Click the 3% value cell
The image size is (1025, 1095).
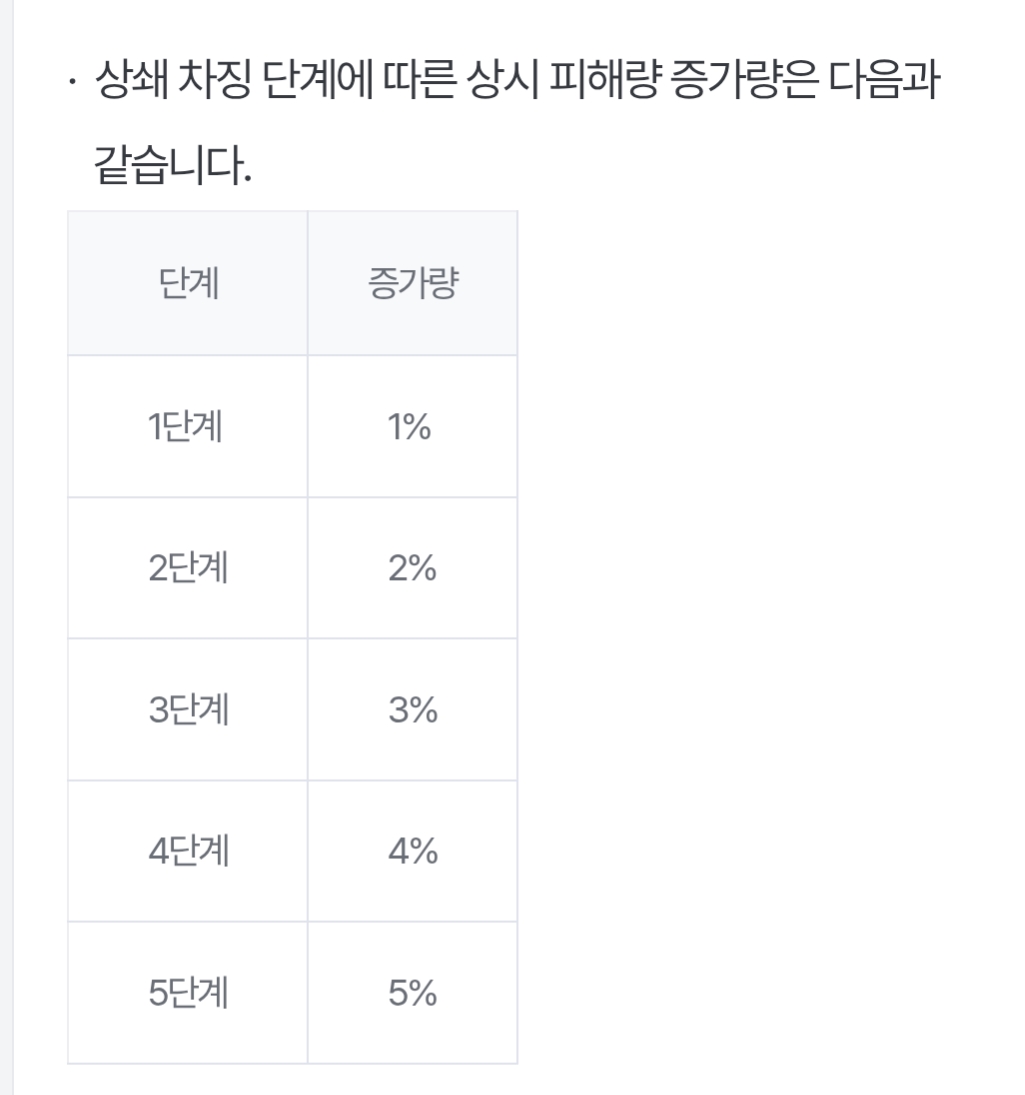click(412, 711)
